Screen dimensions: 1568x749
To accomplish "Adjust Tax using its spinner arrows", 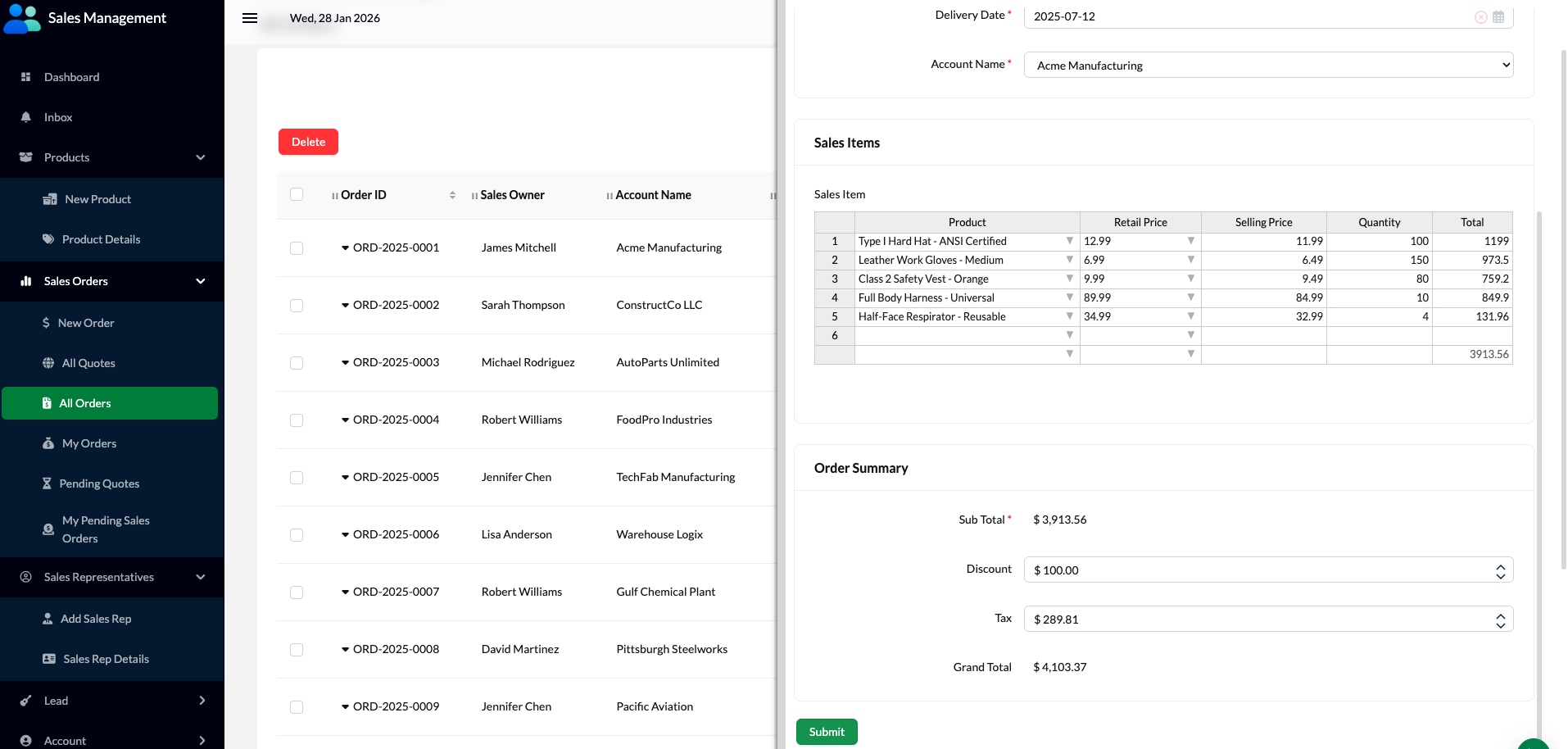I will (x=1500, y=620).
